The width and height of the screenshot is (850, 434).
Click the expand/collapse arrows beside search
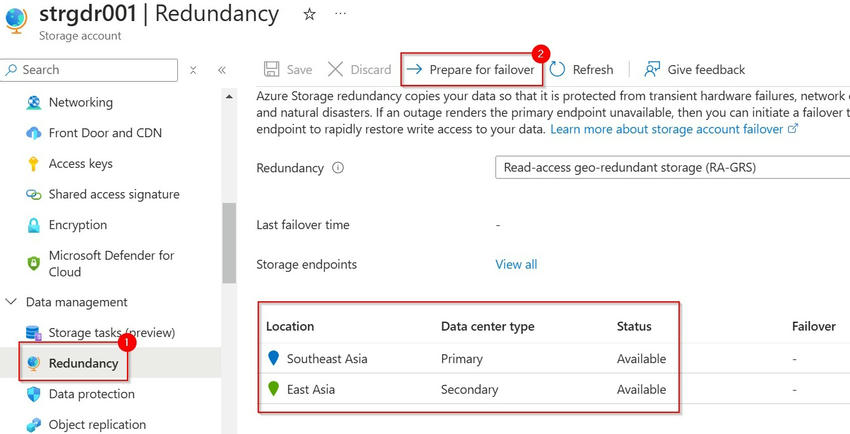[193, 70]
